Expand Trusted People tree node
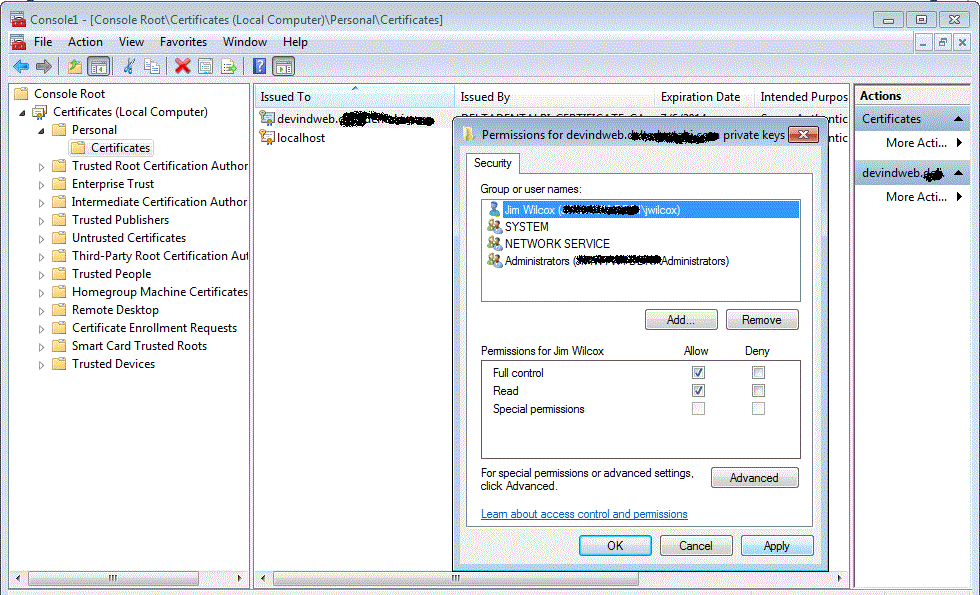This screenshot has width=980, height=595. point(41,275)
